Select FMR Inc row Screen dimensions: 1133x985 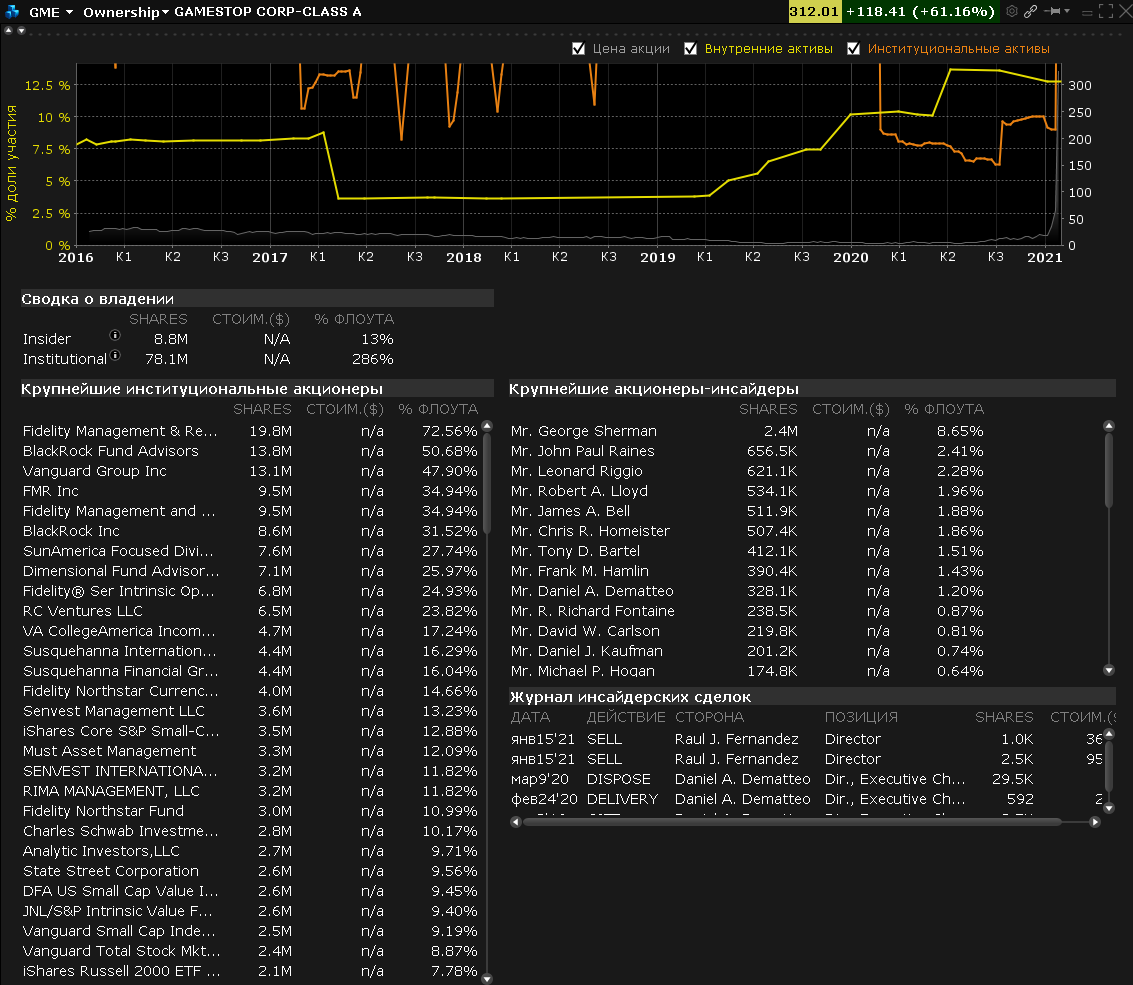pyautogui.click(x=251, y=491)
